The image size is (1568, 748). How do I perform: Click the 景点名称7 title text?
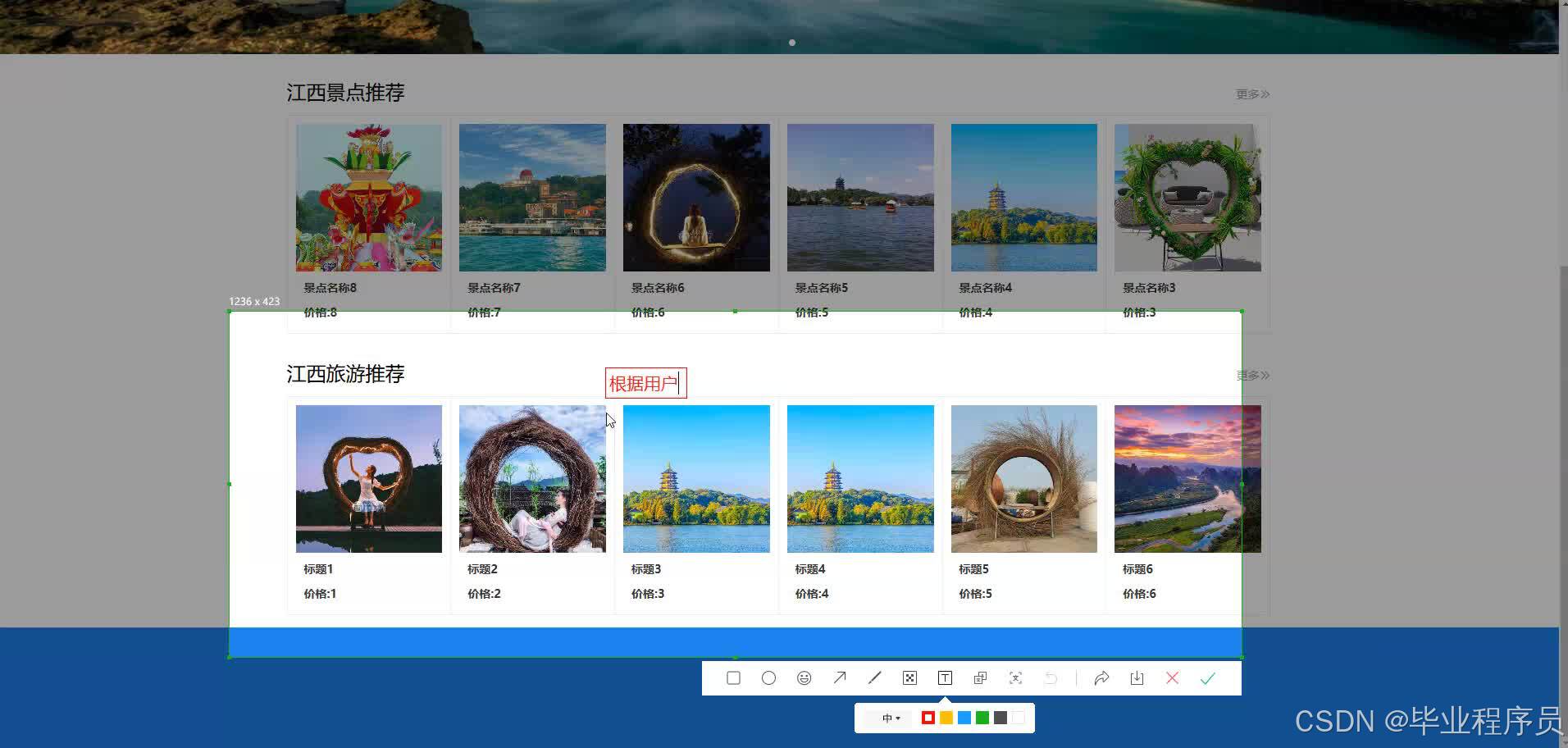pyautogui.click(x=494, y=288)
